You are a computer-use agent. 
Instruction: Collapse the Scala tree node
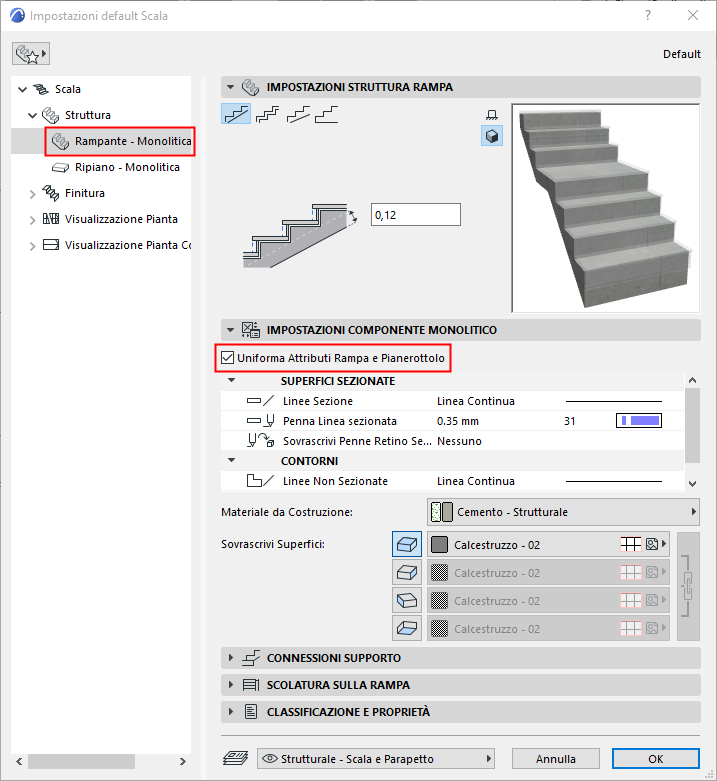[22, 90]
